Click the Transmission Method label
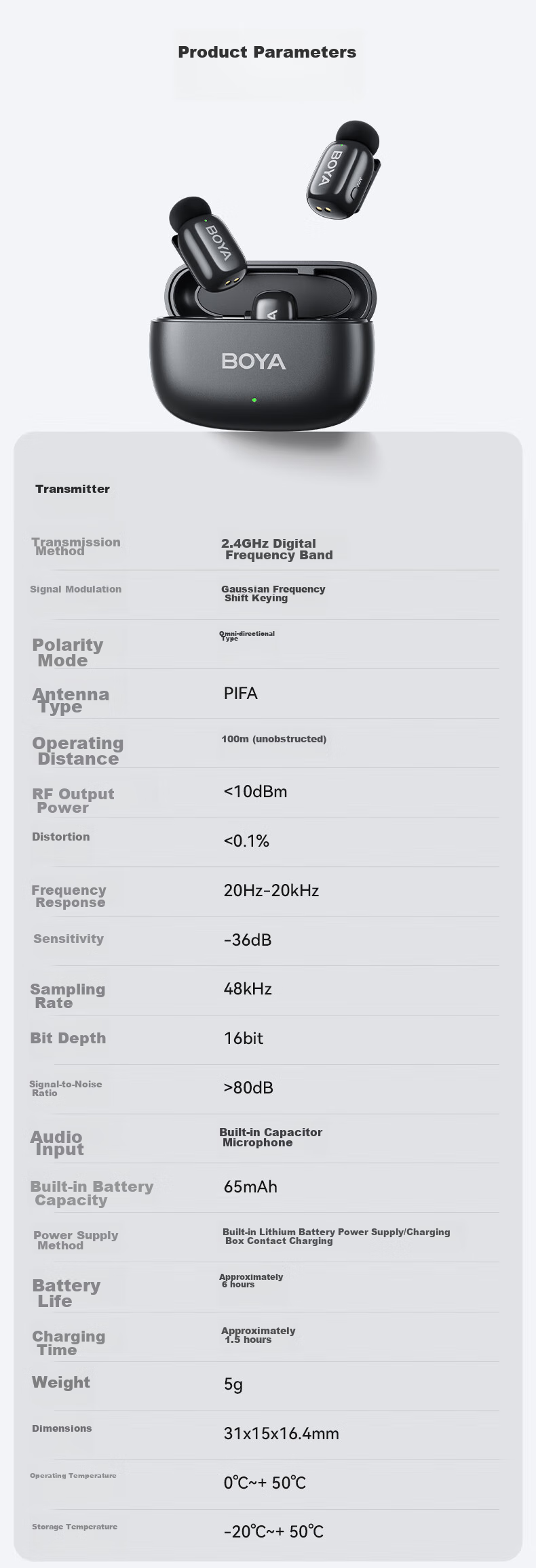 click(x=76, y=546)
